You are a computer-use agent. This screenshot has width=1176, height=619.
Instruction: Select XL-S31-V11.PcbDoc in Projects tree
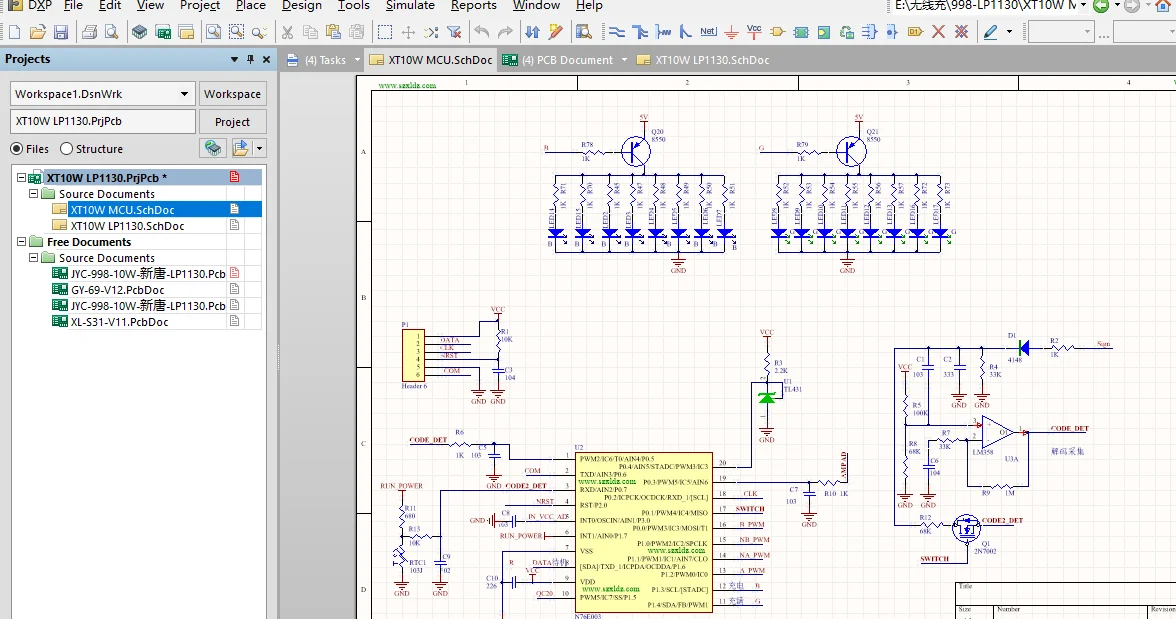tap(119, 322)
